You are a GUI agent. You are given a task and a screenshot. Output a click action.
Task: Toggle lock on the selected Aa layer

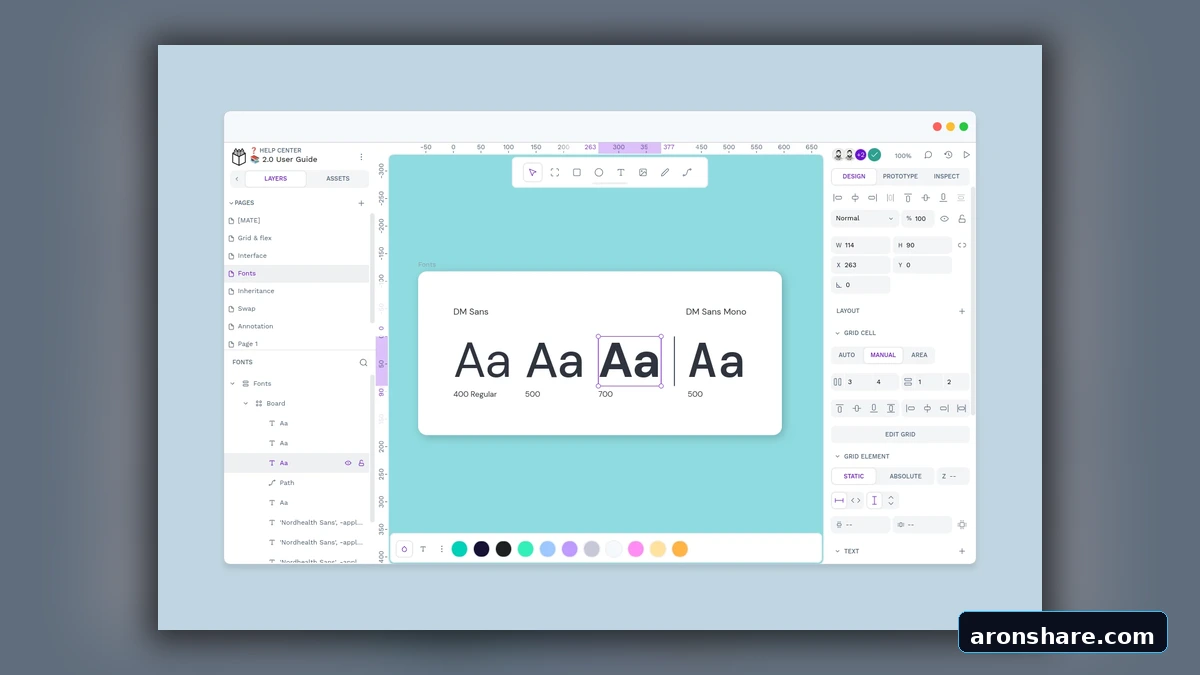click(361, 463)
